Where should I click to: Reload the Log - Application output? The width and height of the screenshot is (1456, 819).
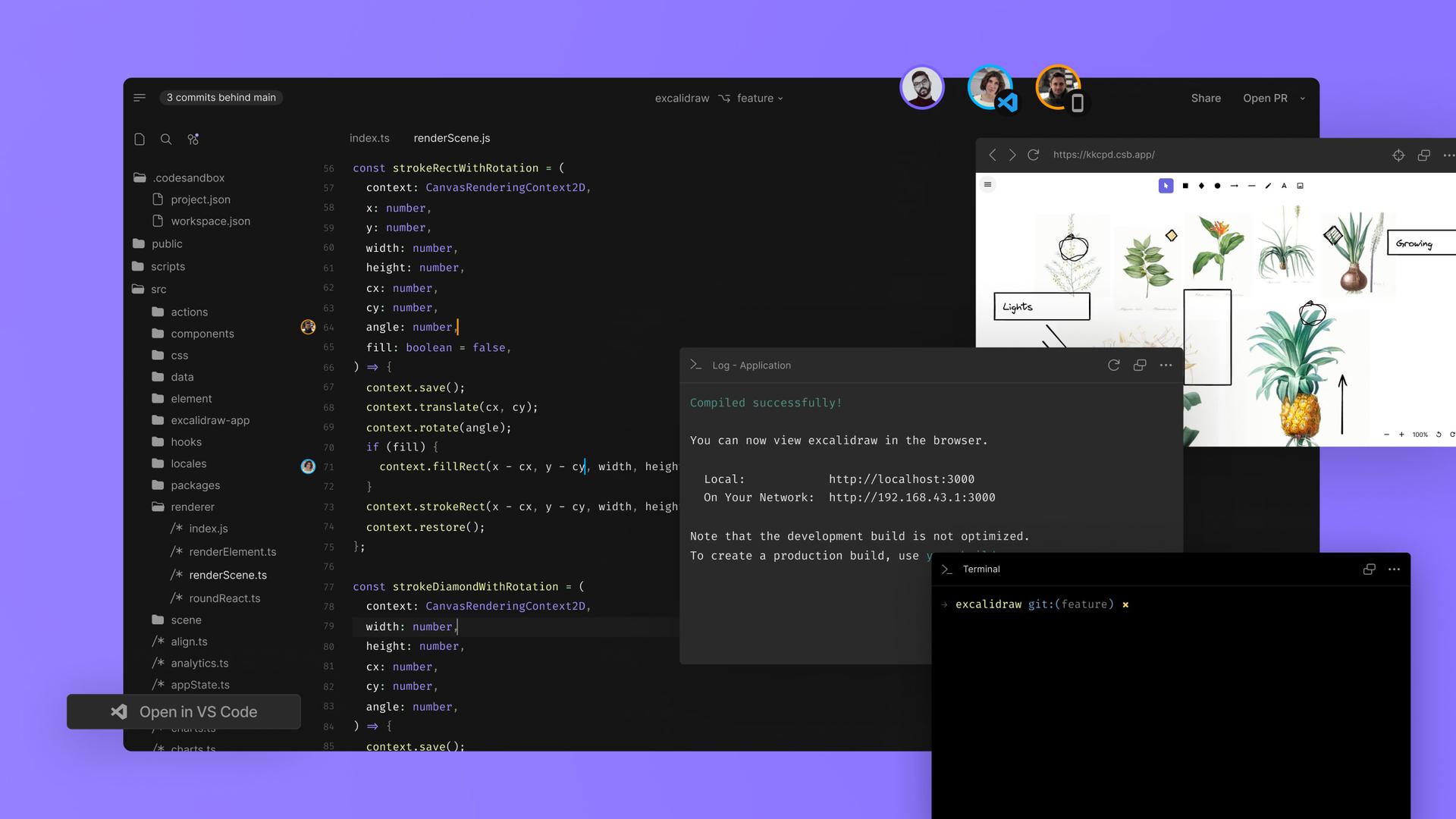1113,365
